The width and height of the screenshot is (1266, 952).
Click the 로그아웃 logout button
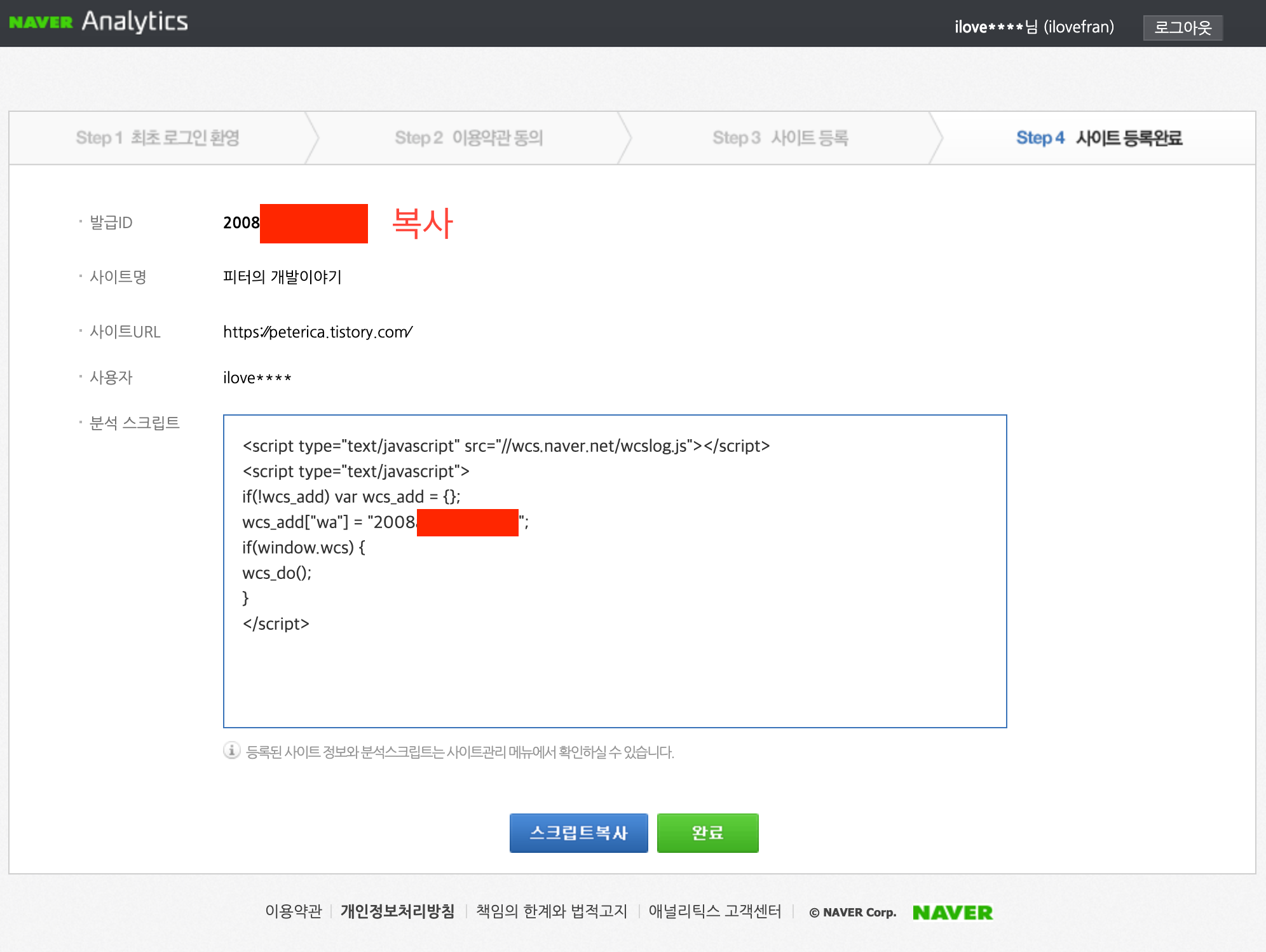pyautogui.click(x=1182, y=27)
